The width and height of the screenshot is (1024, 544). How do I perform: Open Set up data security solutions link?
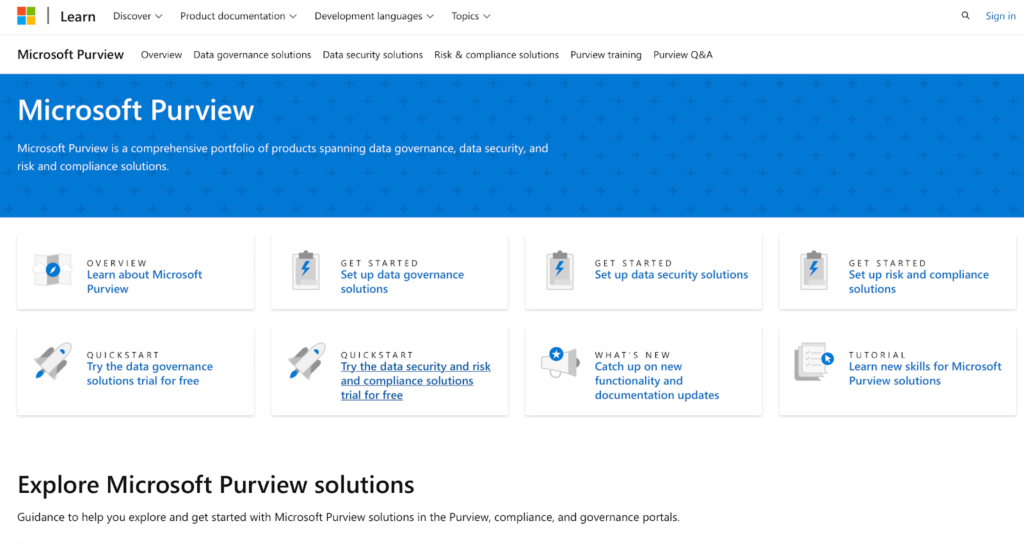671,275
